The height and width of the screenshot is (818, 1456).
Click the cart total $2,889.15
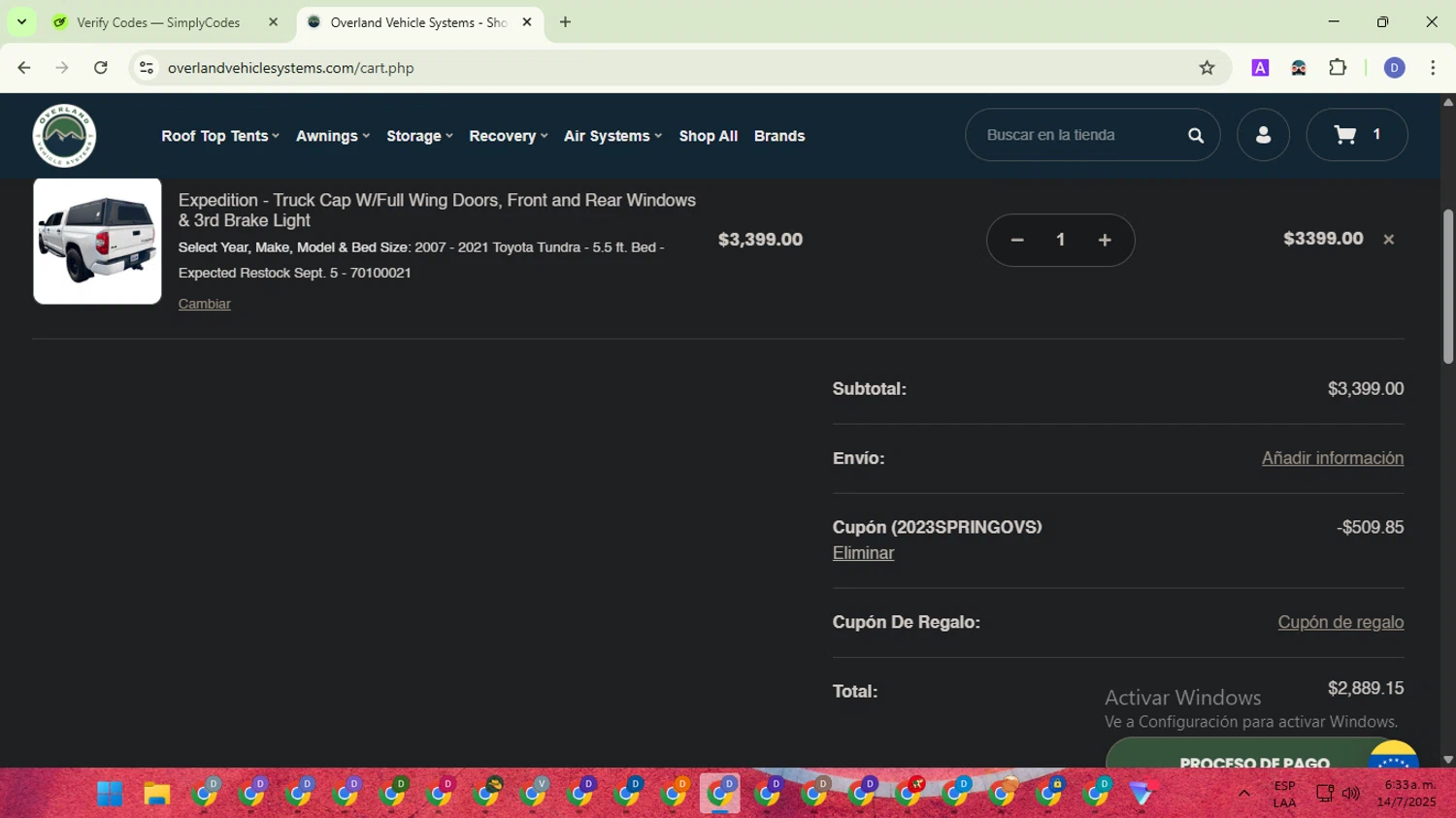1366,688
